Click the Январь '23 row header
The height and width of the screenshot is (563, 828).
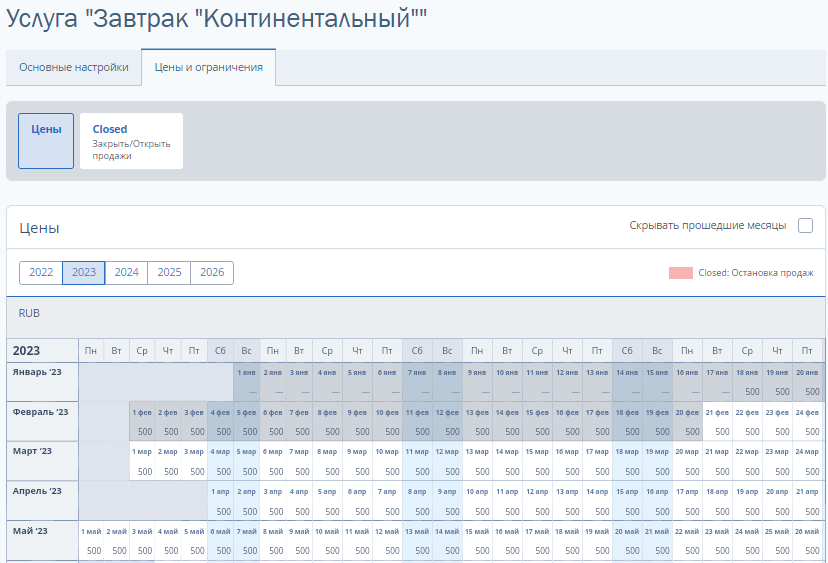click(43, 382)
